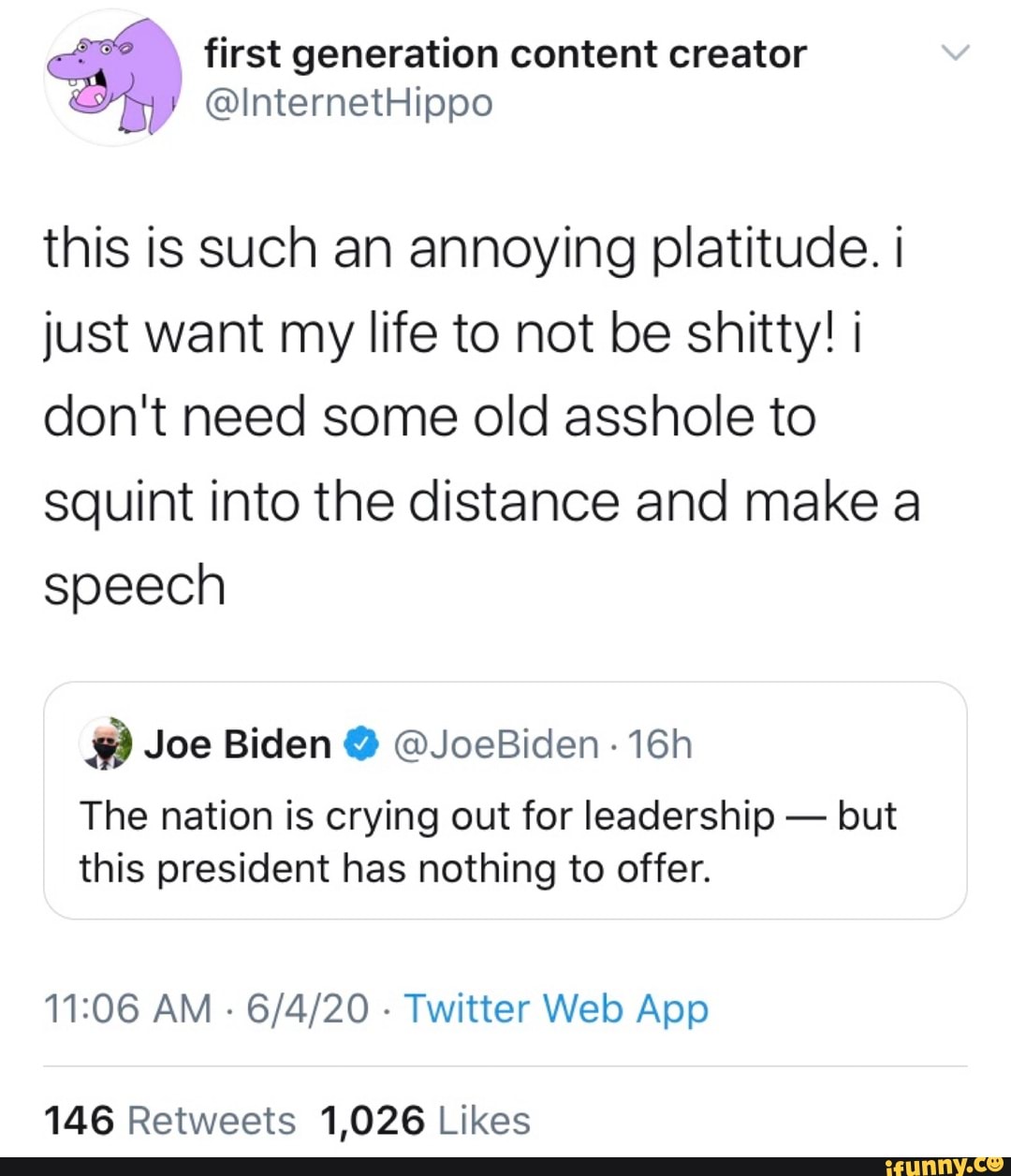Screen dimensions: 1011x1176
Task: Open the tweet options chevron menu
Action: 956,53
